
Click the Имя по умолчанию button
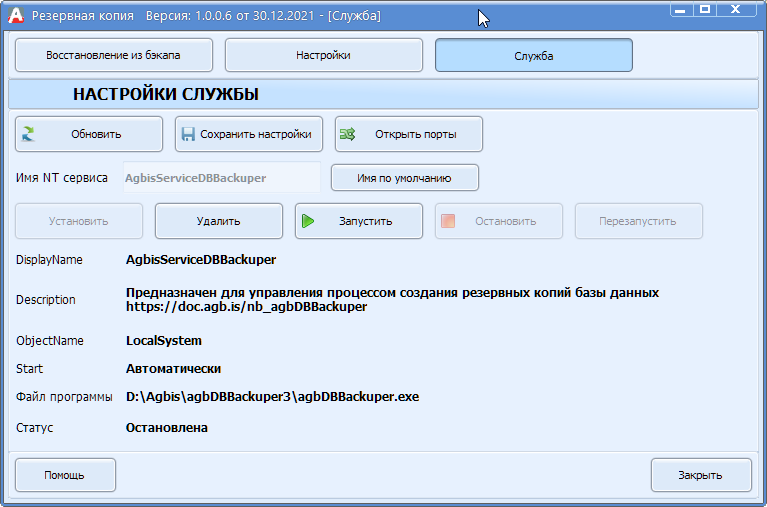click(x=405, y=178)
